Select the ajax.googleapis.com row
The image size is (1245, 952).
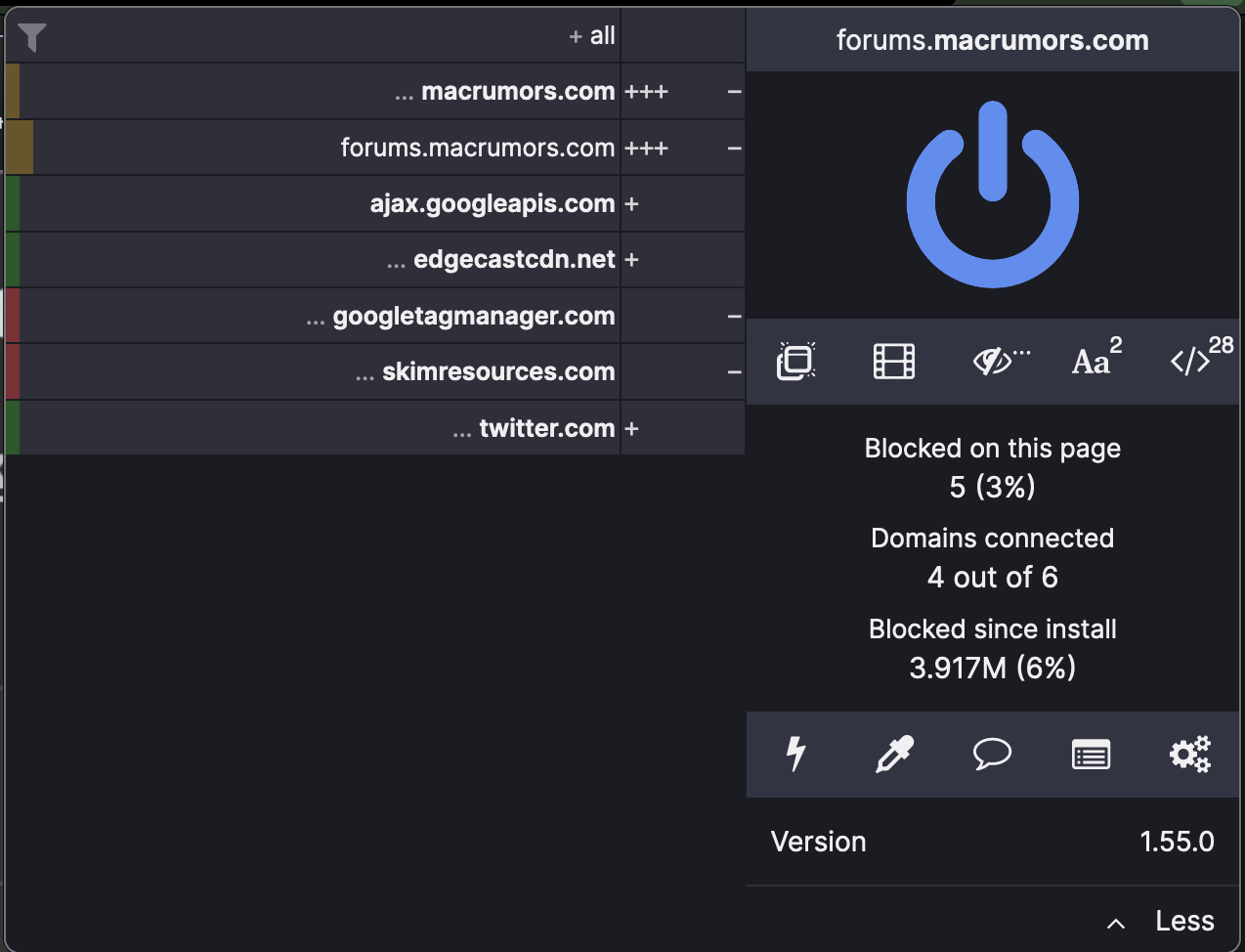click(x=492, y=204)
